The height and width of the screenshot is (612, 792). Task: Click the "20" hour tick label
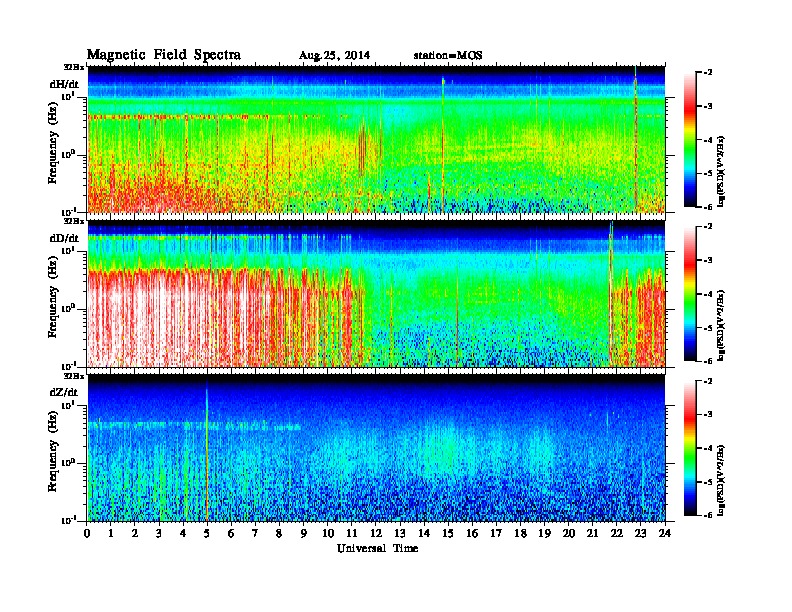coord(569,534)
